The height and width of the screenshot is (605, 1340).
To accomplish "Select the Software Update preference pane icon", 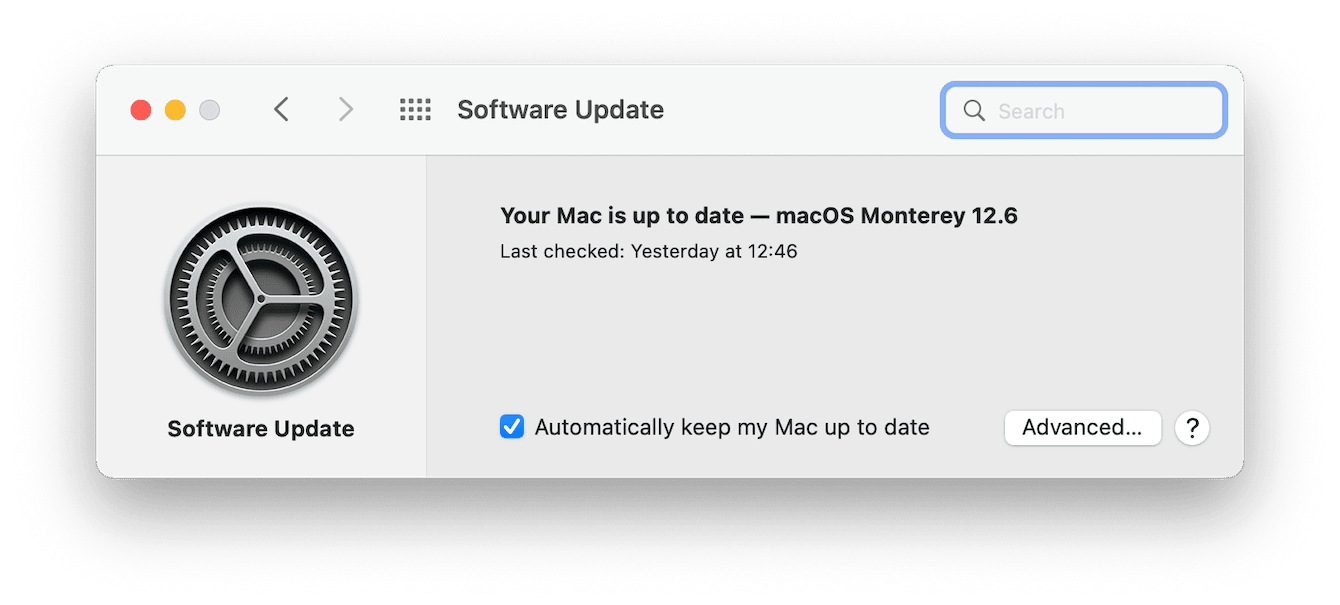I will (261, 300).
